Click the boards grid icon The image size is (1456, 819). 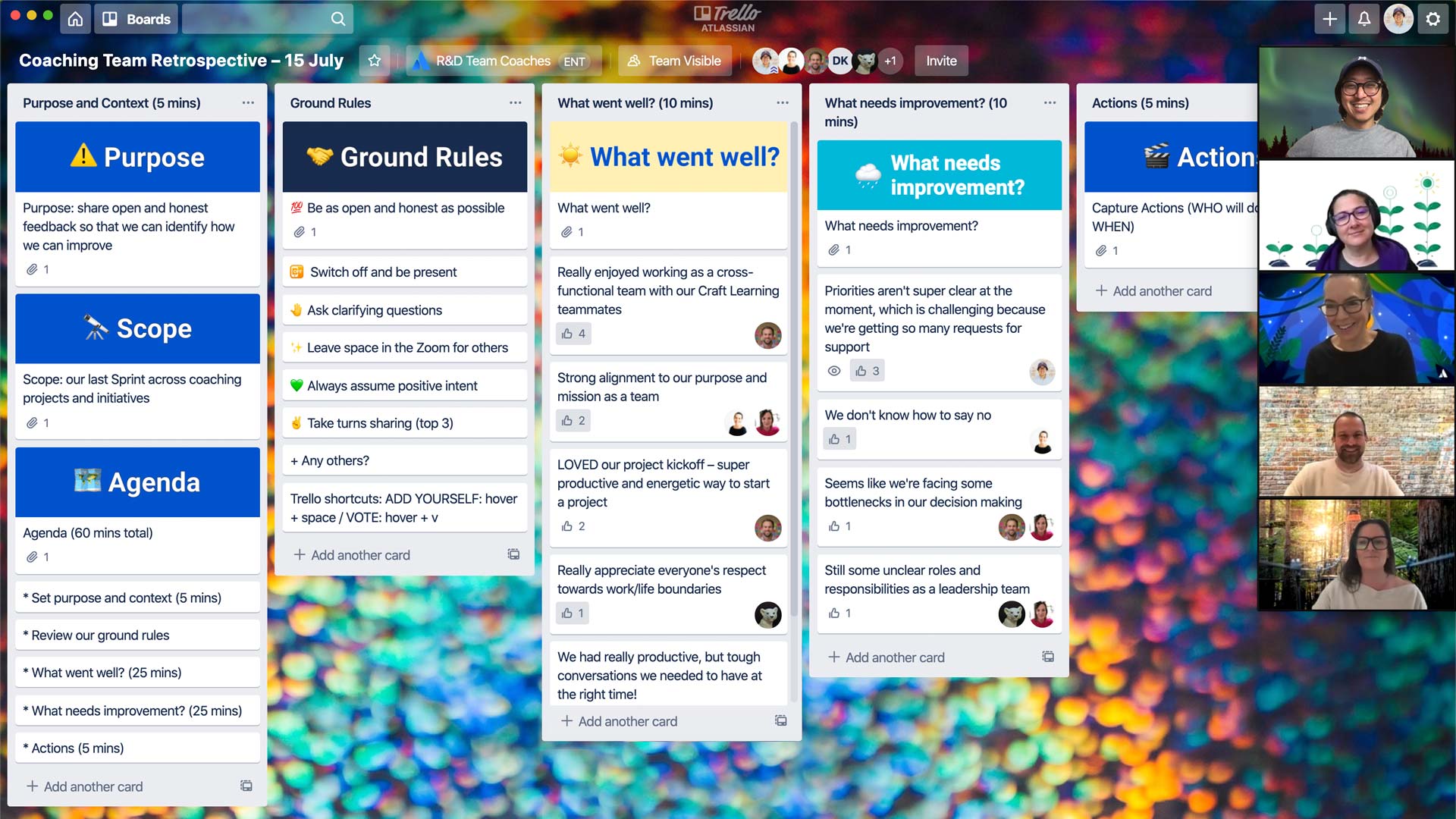[111, 18]
